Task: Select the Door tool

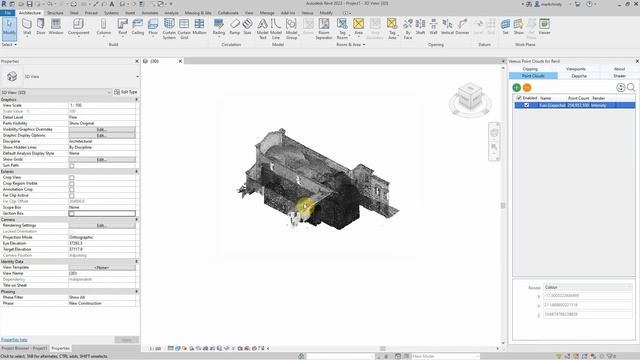Action: 41,27
